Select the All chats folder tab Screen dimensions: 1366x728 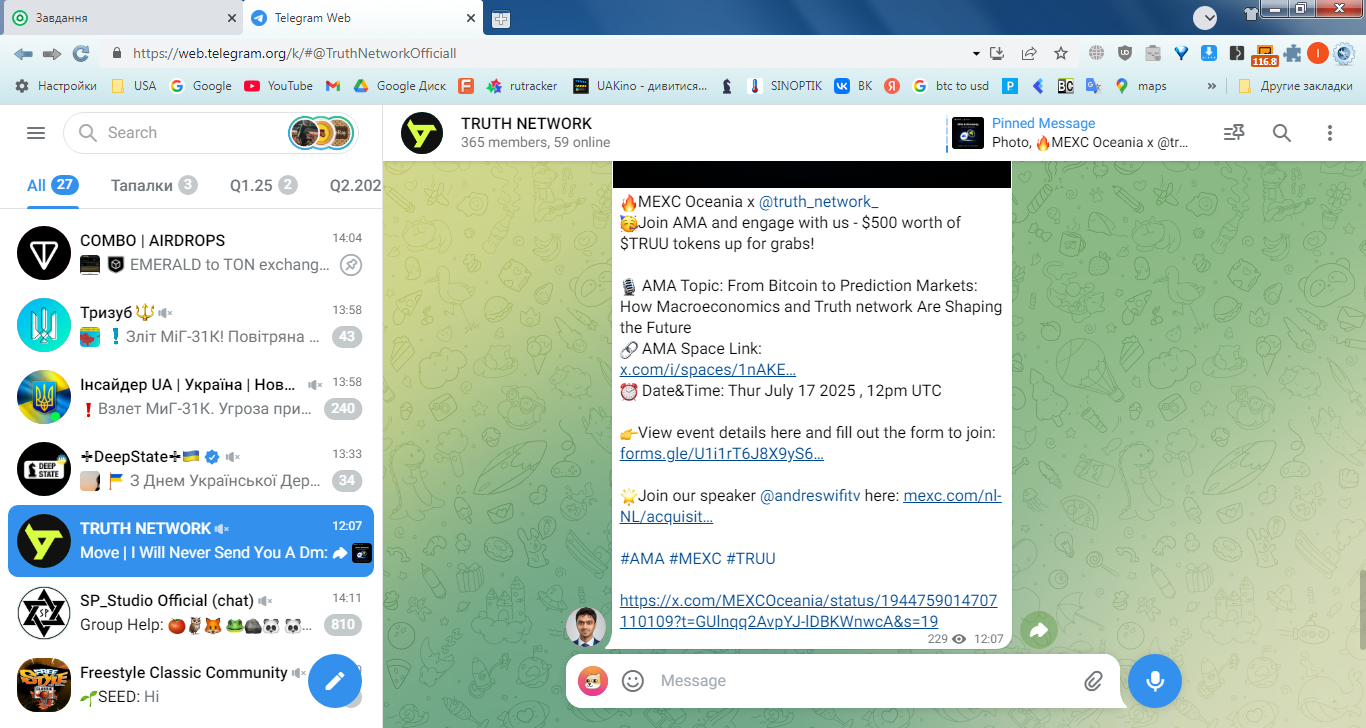coord(52,185)
